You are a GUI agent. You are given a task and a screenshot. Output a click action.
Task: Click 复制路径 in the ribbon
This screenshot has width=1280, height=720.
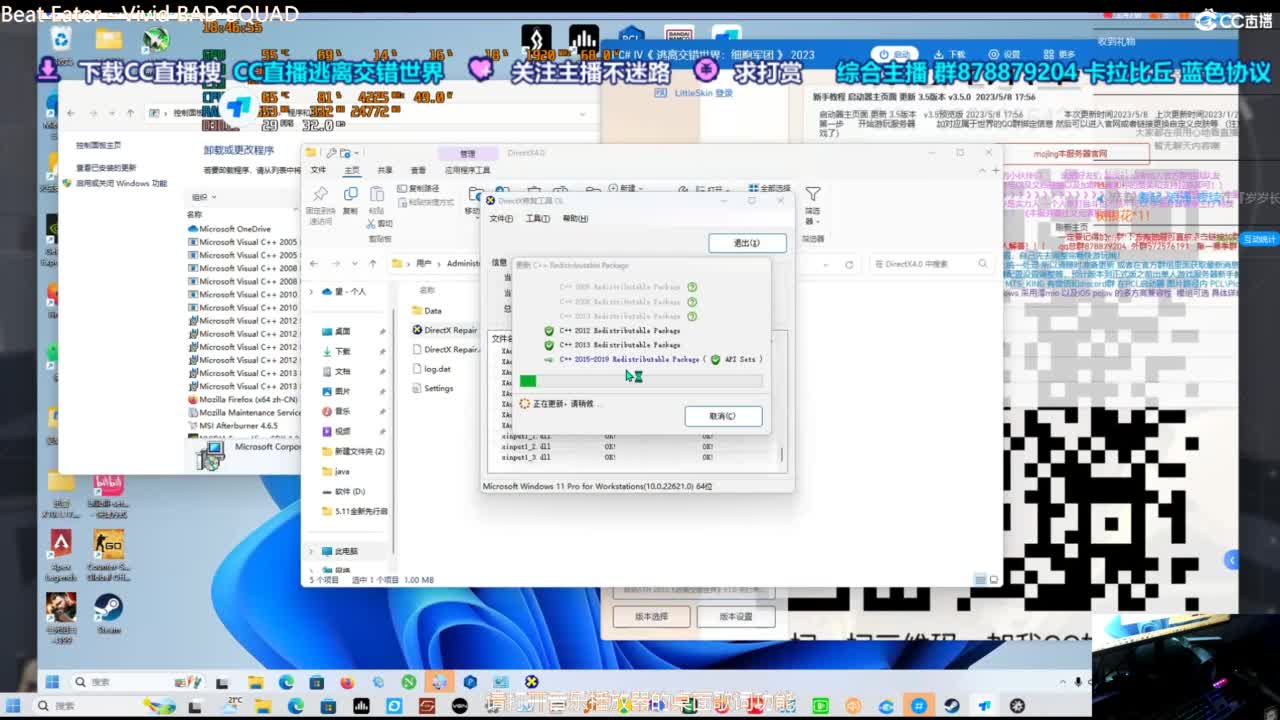[x=418, y=188]
